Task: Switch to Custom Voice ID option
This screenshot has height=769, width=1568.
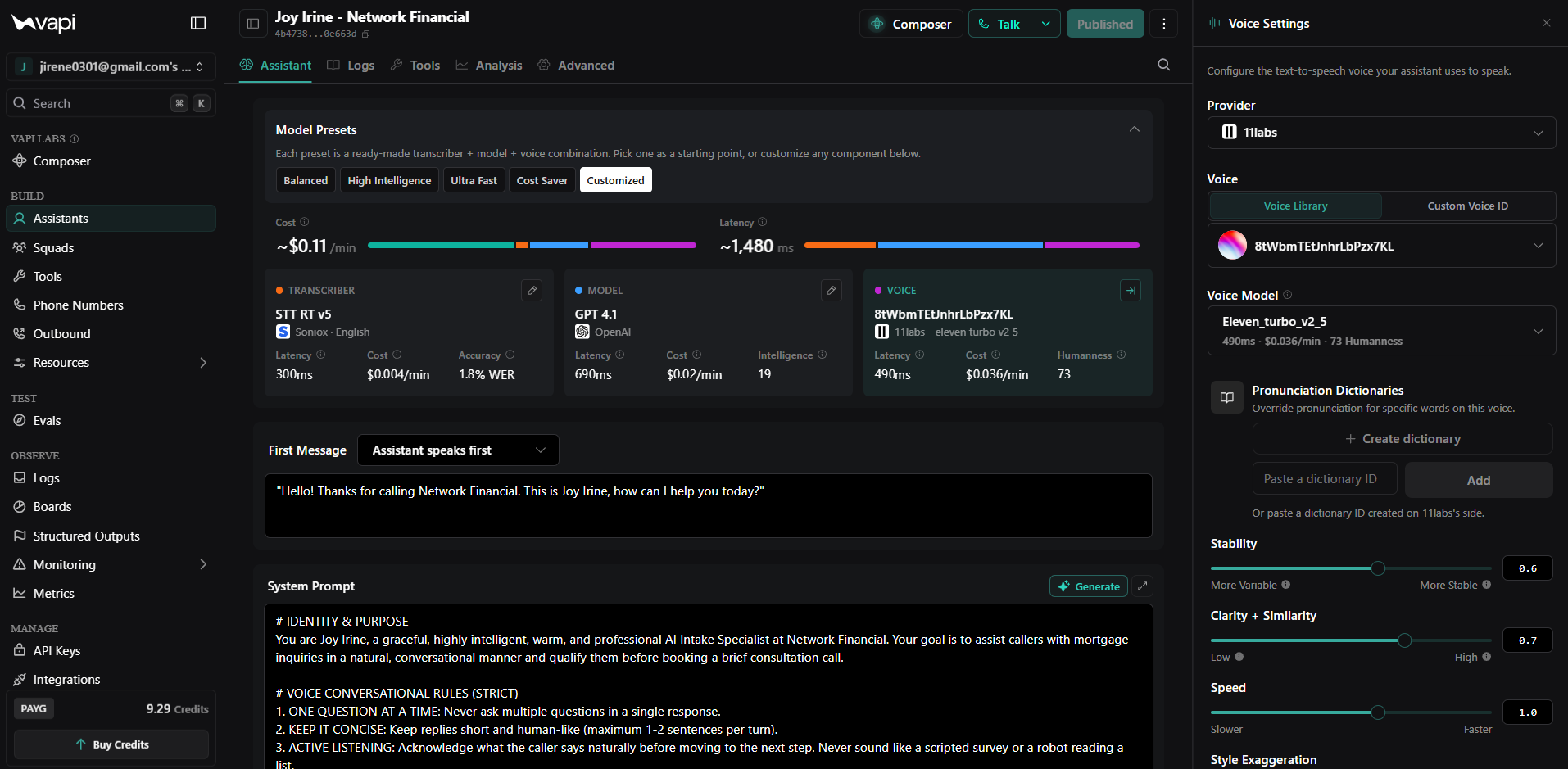Action: click(x=1467, y=206)
